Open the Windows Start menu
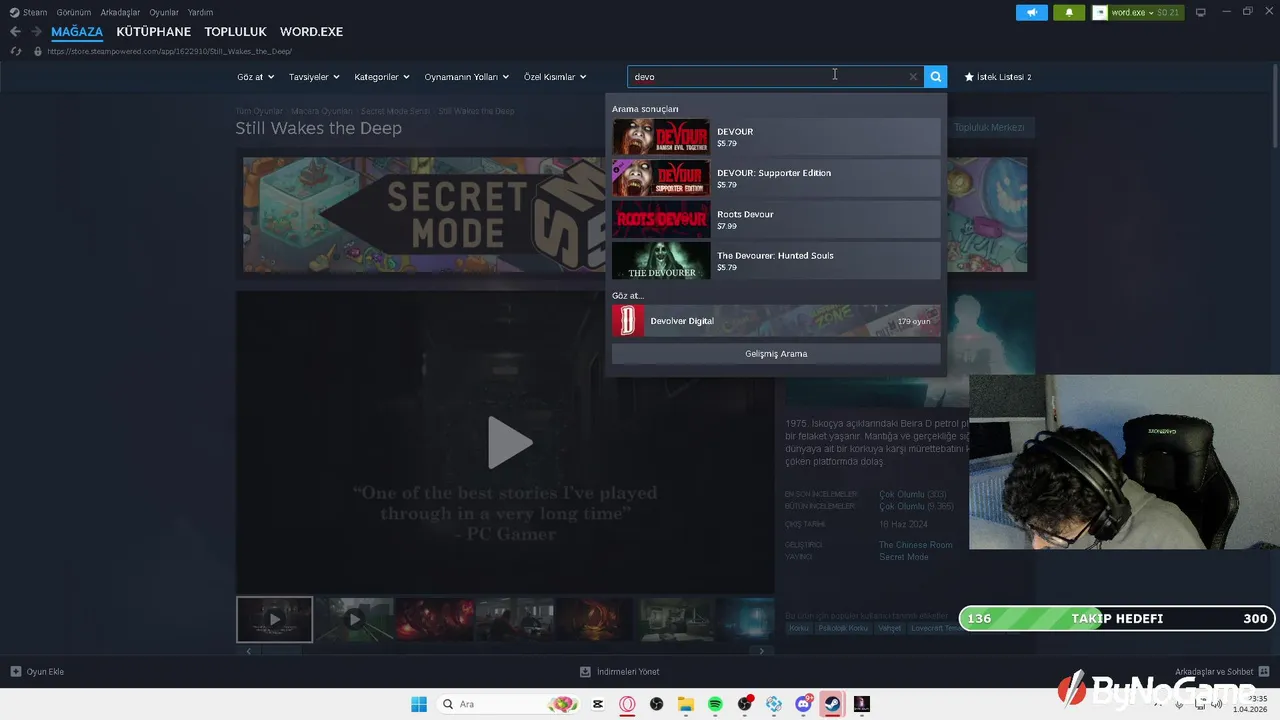This screenshot has height=720, width=1280. pyautogui.click(x=419, y=704)
